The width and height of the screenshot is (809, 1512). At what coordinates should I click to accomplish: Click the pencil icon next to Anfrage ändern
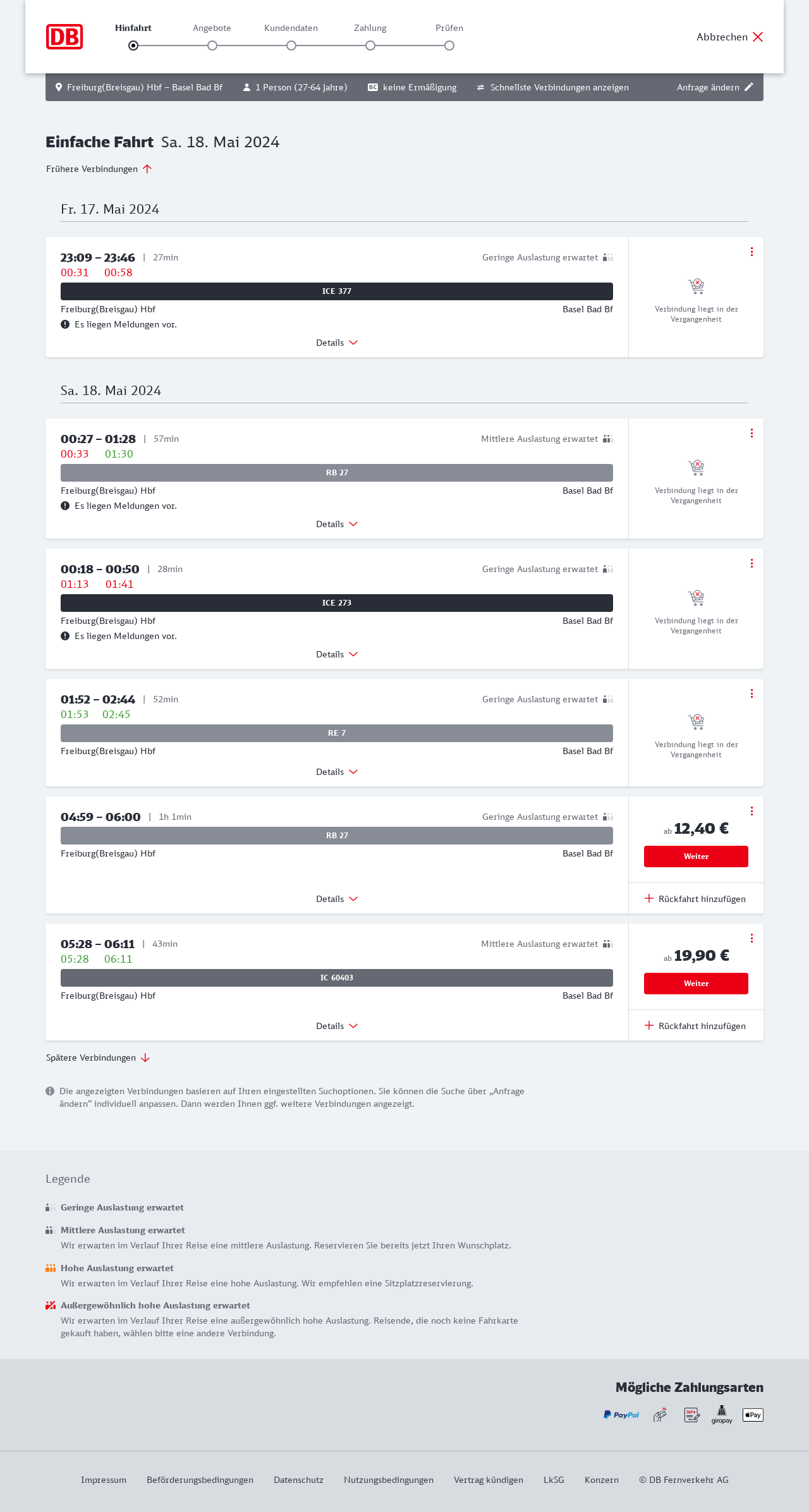click(749, 87)
